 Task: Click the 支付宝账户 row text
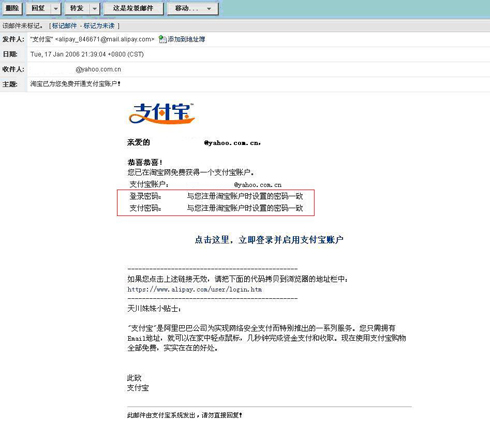(205, 184)
